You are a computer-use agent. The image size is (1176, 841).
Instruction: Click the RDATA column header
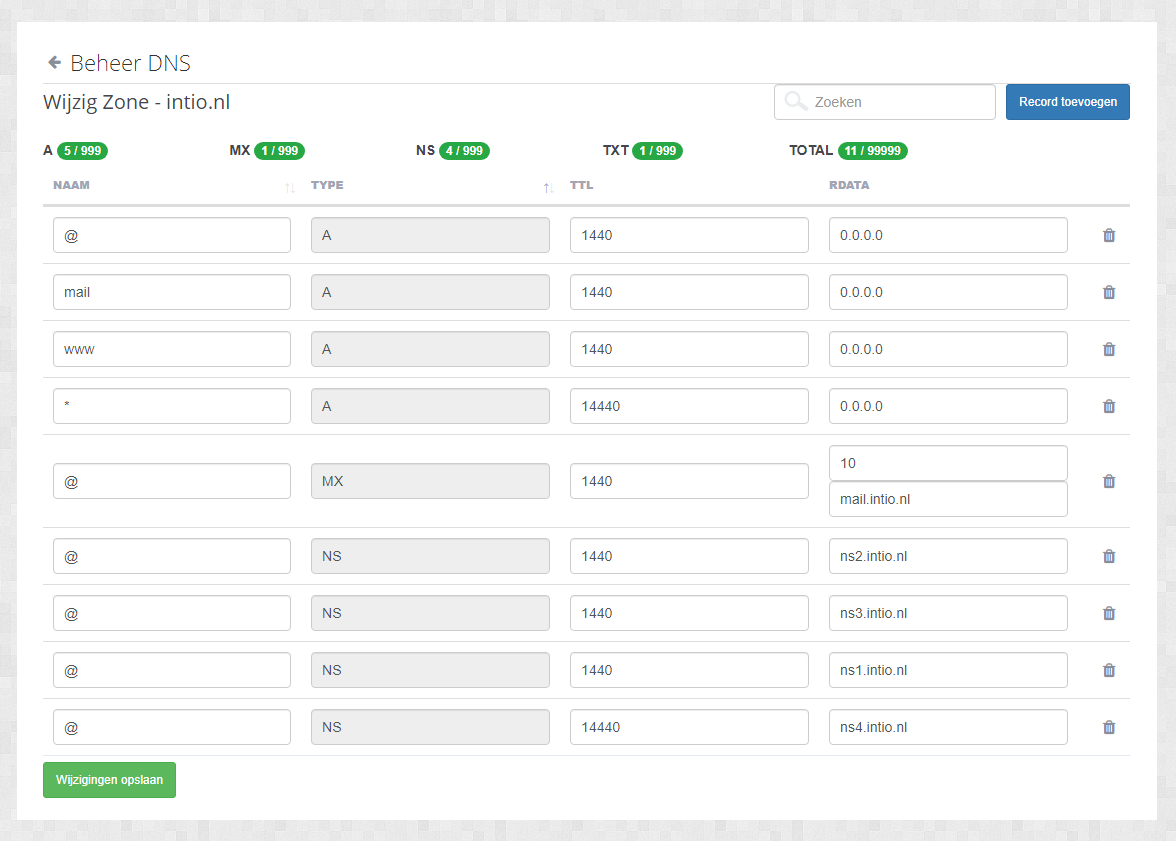click(849, 185)
